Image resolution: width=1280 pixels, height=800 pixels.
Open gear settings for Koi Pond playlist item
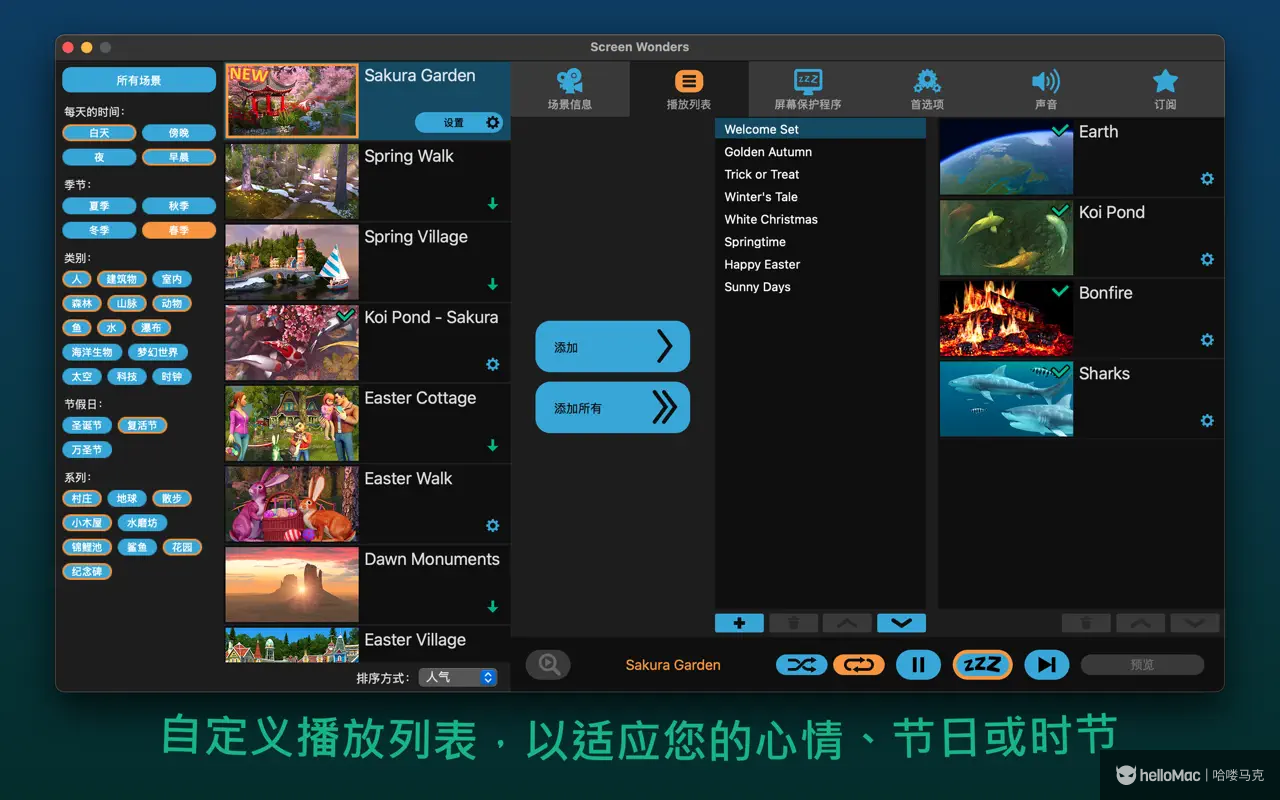click(x=1207, y=259)
